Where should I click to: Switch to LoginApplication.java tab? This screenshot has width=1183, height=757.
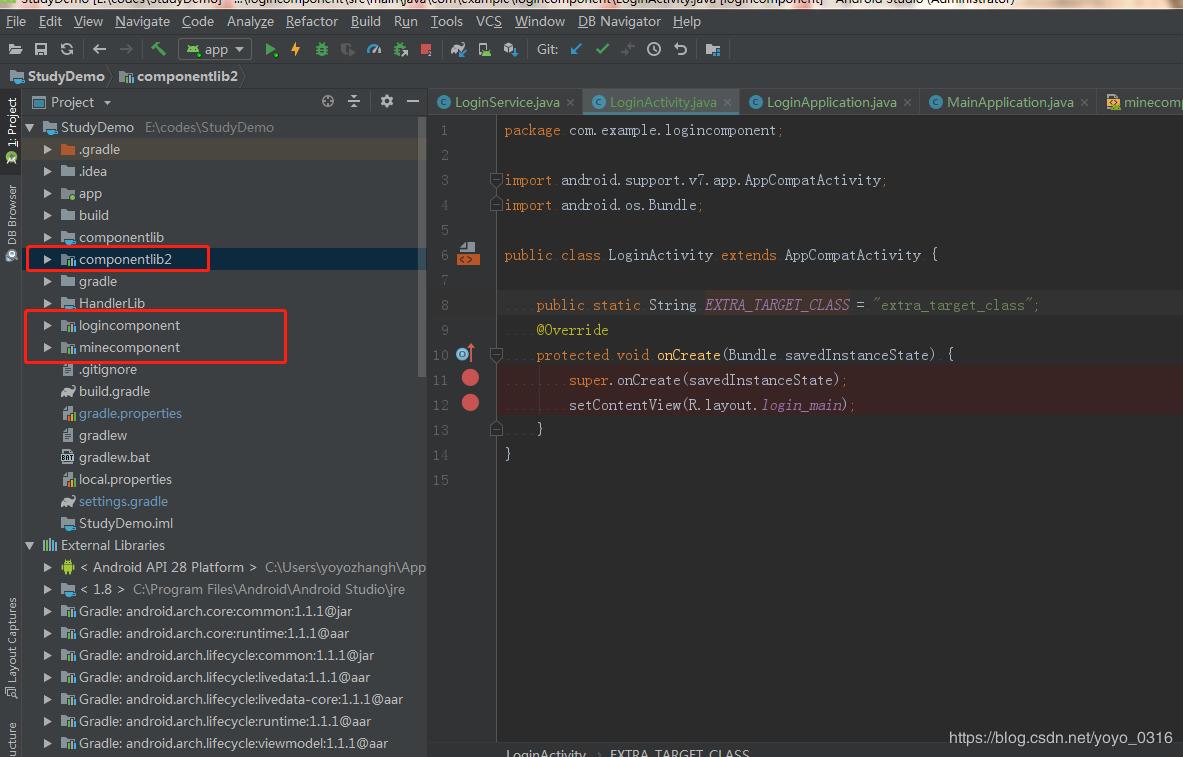(x=831, y=103)
